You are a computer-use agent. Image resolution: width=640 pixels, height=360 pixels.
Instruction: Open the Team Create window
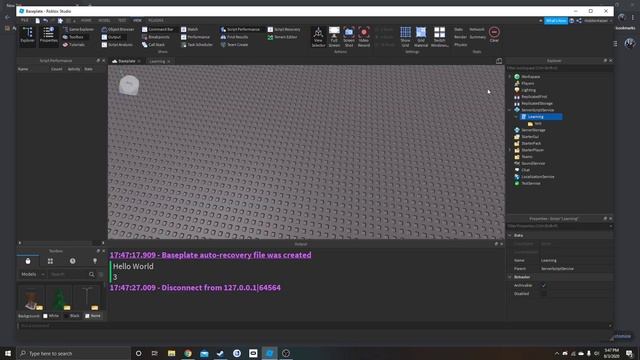pos(234,44)
